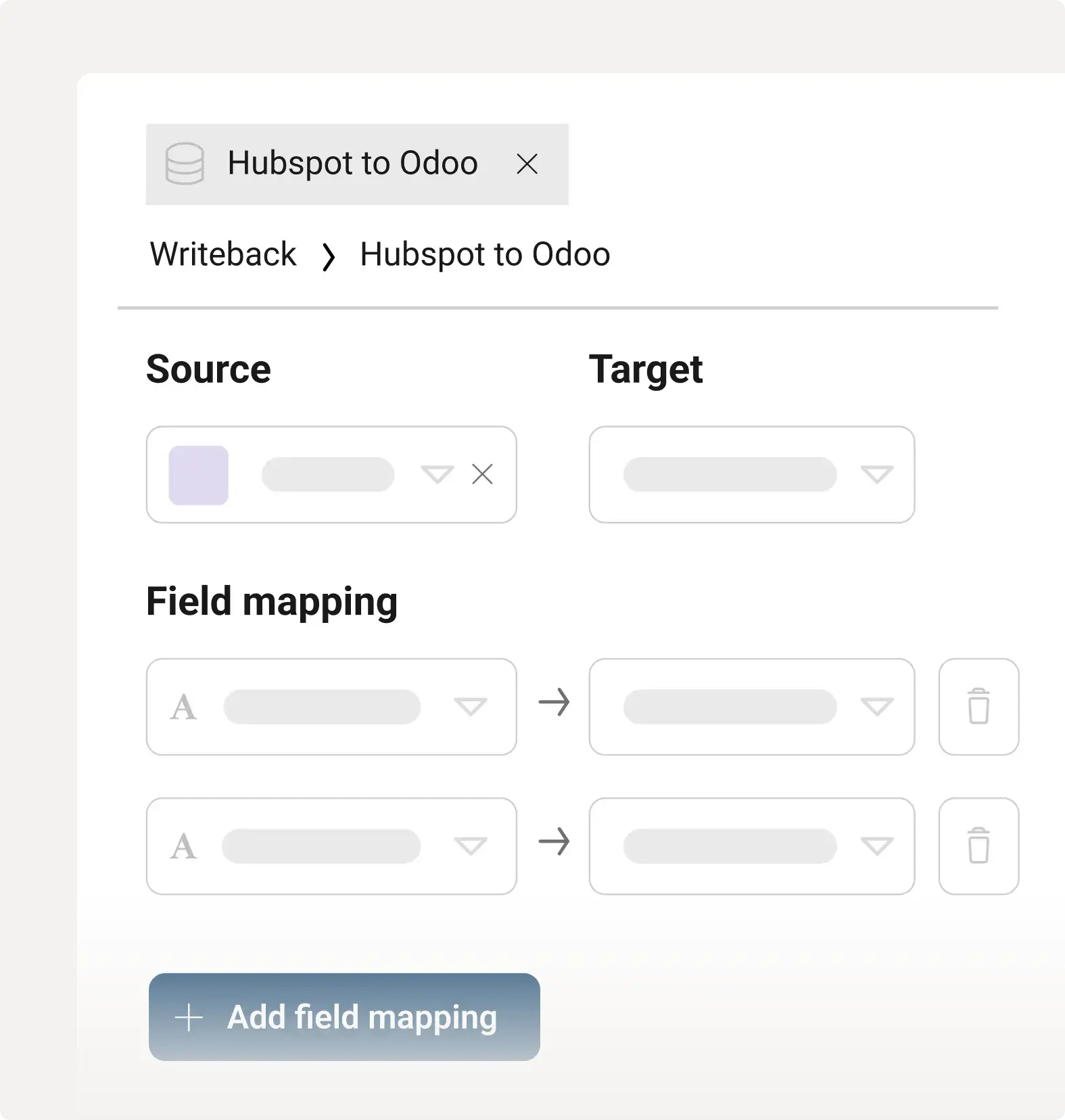This screenshot has height=1120, width=1065.
Task: Click the Source heading
Action: tap(208, 369)
